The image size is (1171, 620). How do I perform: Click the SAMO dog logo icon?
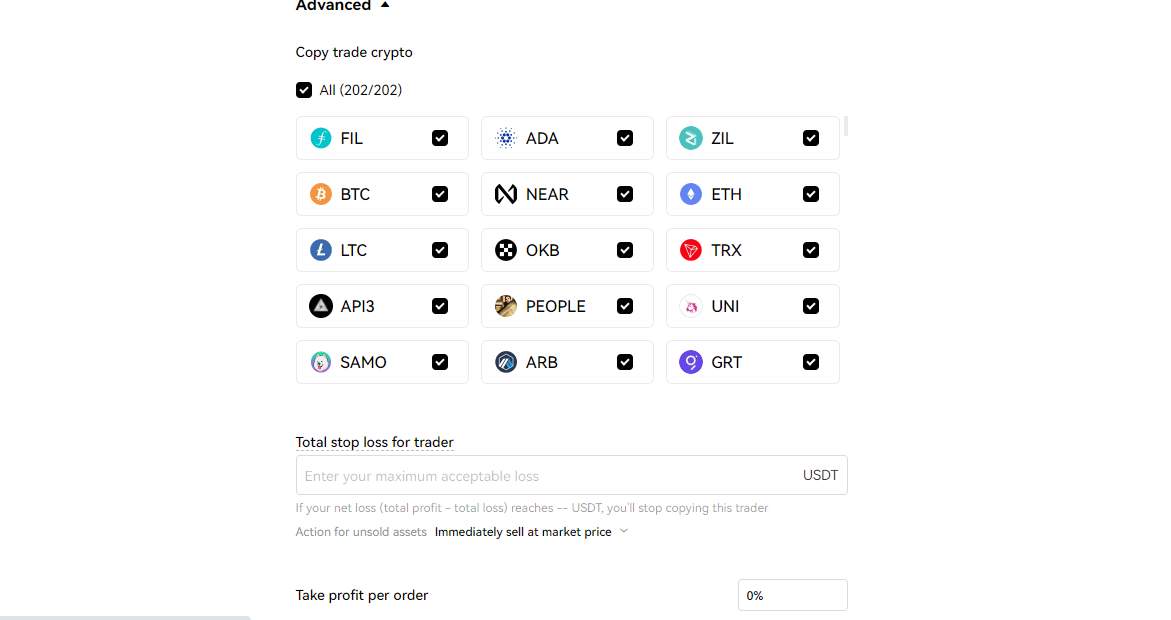coord(320,362)
